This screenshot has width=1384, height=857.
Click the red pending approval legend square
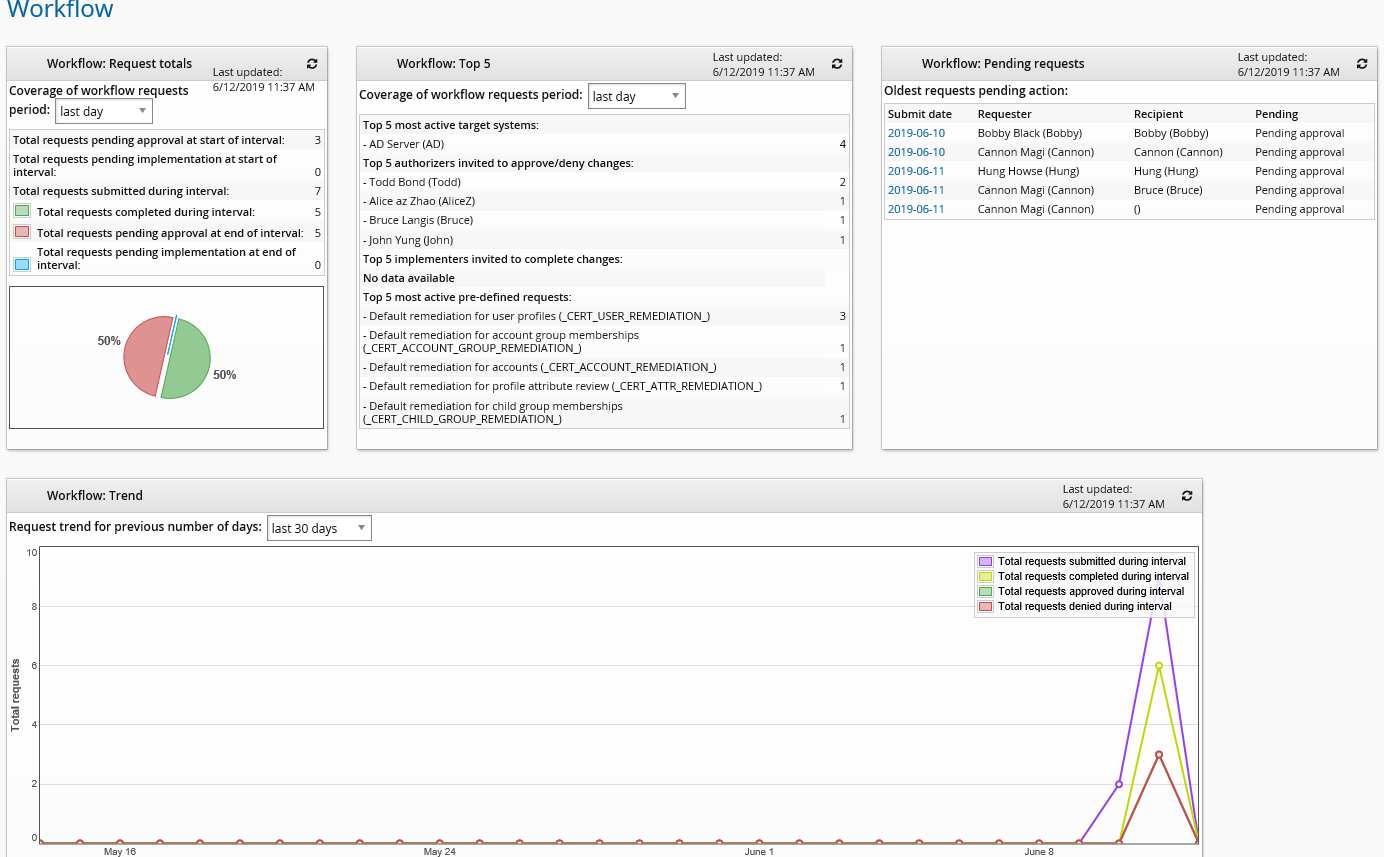click(23, 231)
